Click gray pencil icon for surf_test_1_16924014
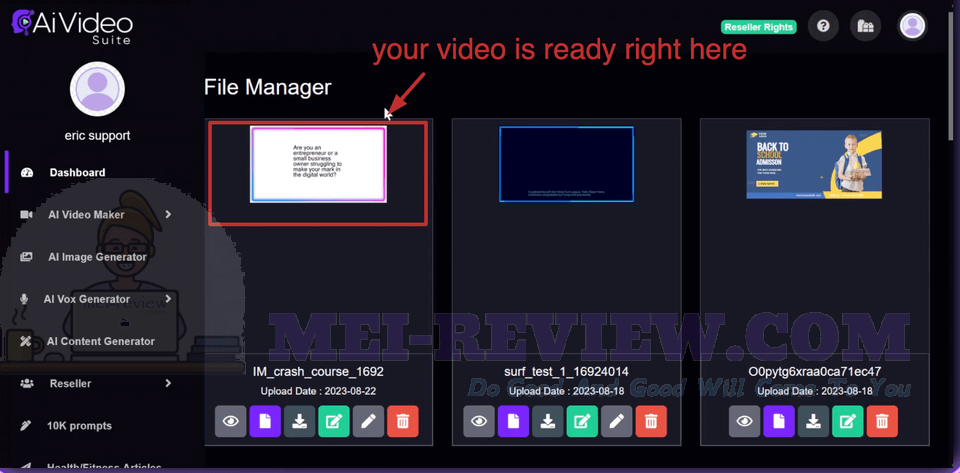The width and height of the screenshot is (960, 473). coord(617,421)
